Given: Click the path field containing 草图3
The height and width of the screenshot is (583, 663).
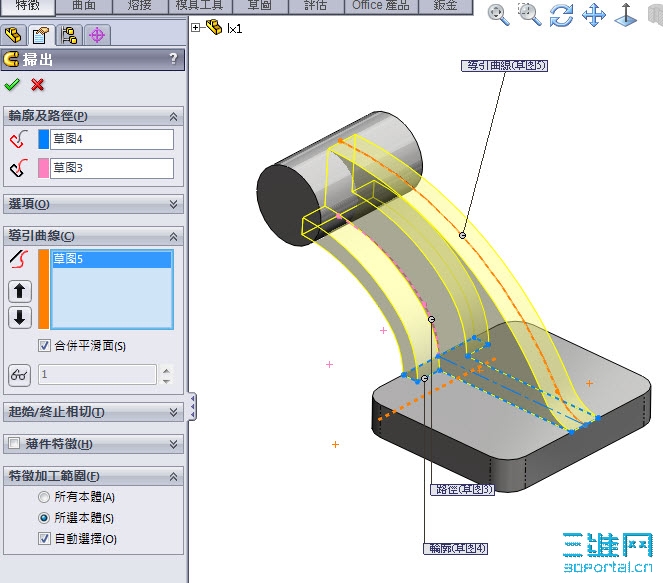Looking at the screenshot, I should pyautogui.click(x=112, y=168).
